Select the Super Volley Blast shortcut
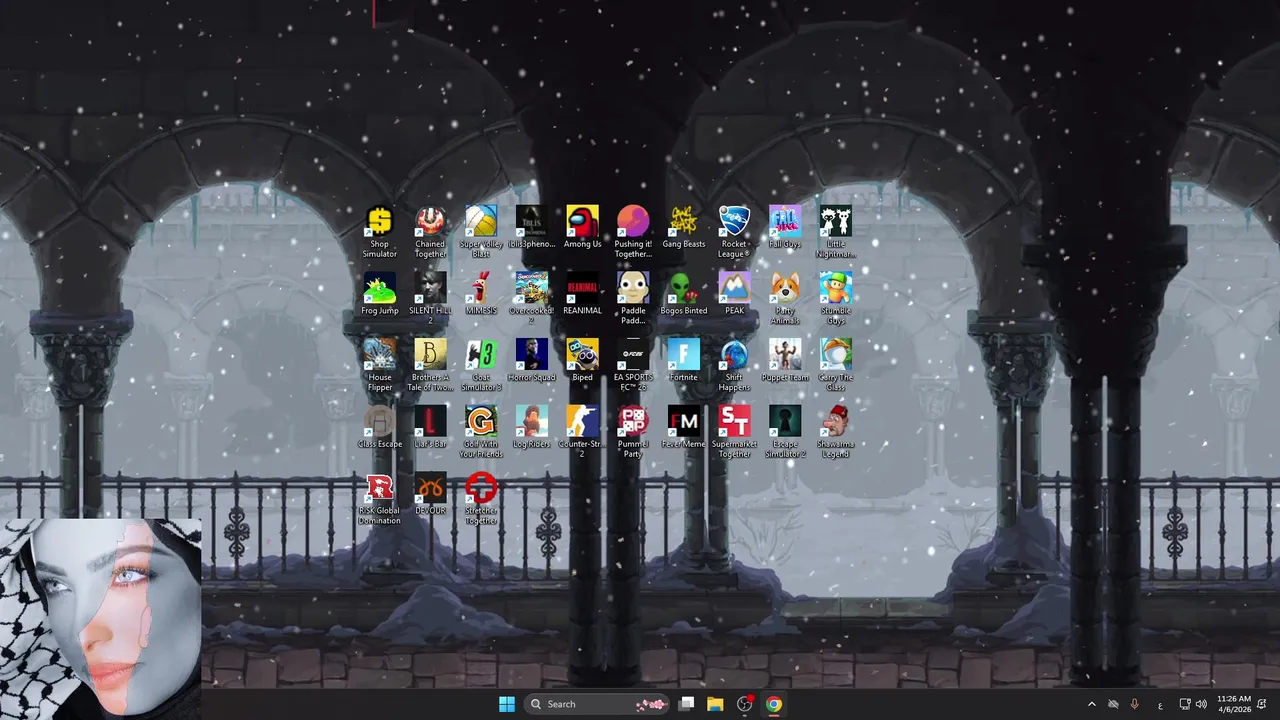Viewport: 1280px width, 720px height. coord(481,232)
